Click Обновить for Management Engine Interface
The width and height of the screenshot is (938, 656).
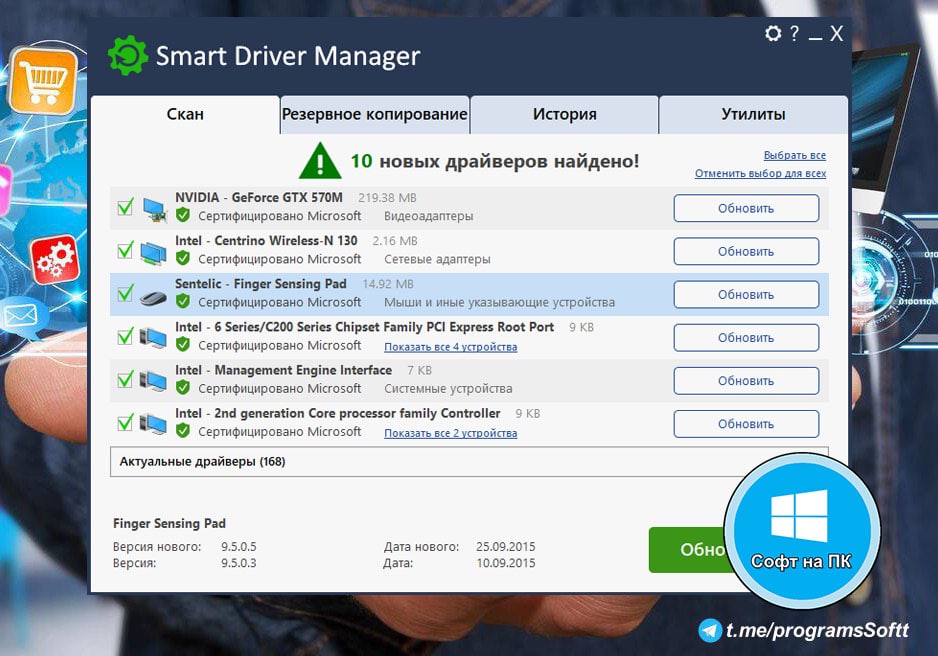746,381
